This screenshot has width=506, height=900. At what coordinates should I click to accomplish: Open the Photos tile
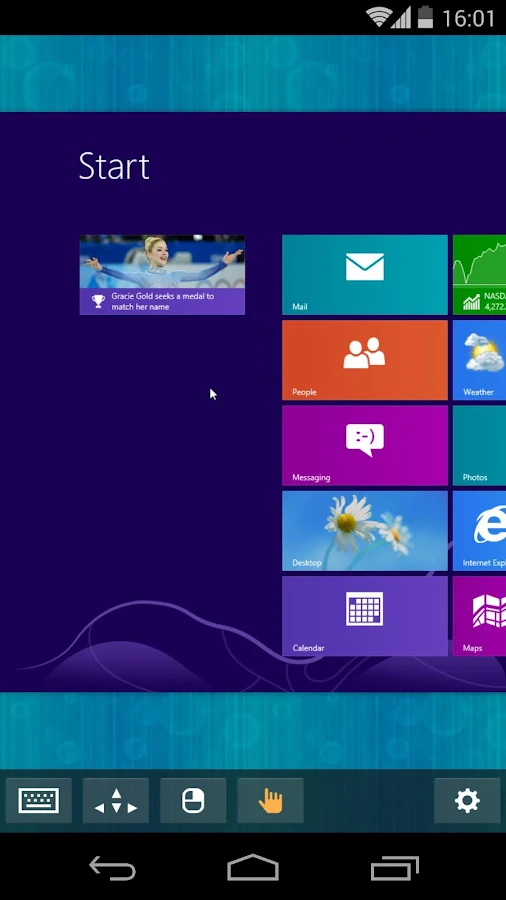(480, 445)
